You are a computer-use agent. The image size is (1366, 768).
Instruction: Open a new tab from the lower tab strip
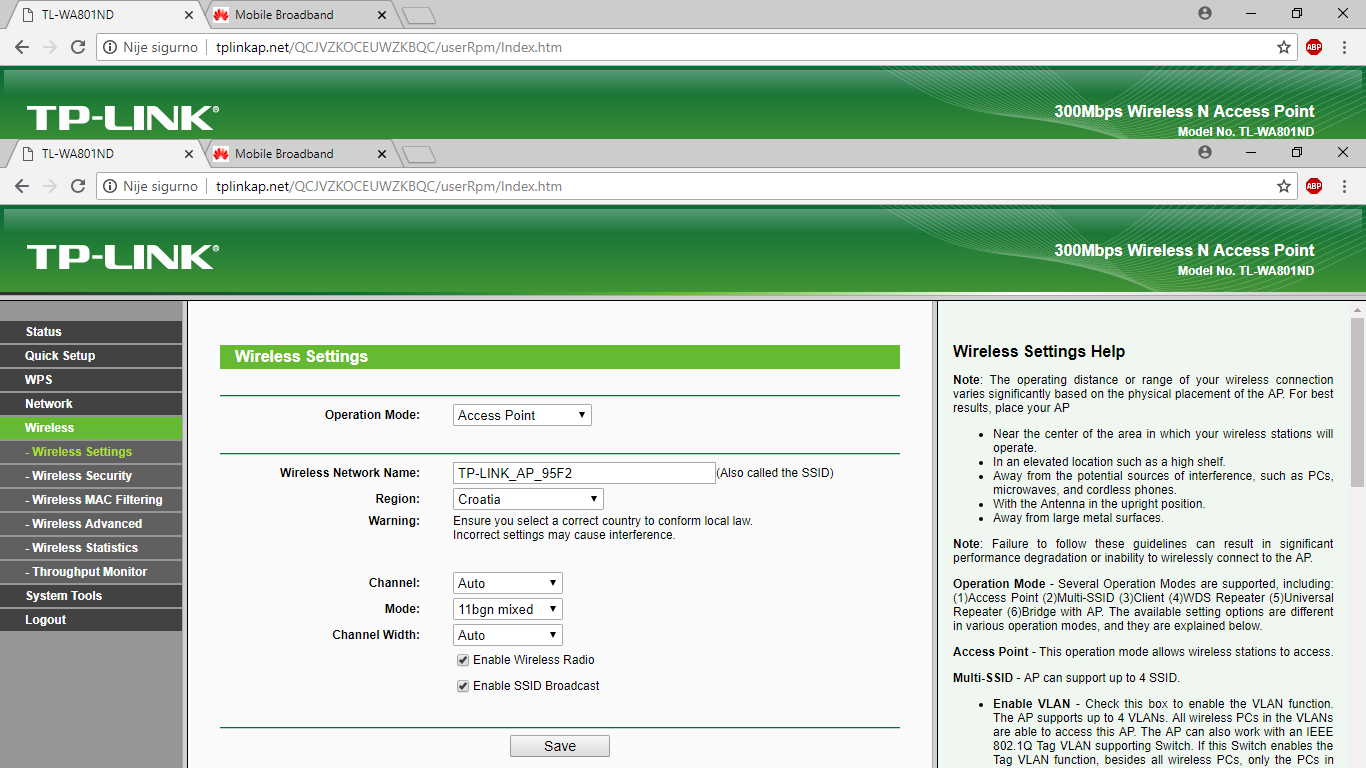pyautogui.click(x=420, y=154)
